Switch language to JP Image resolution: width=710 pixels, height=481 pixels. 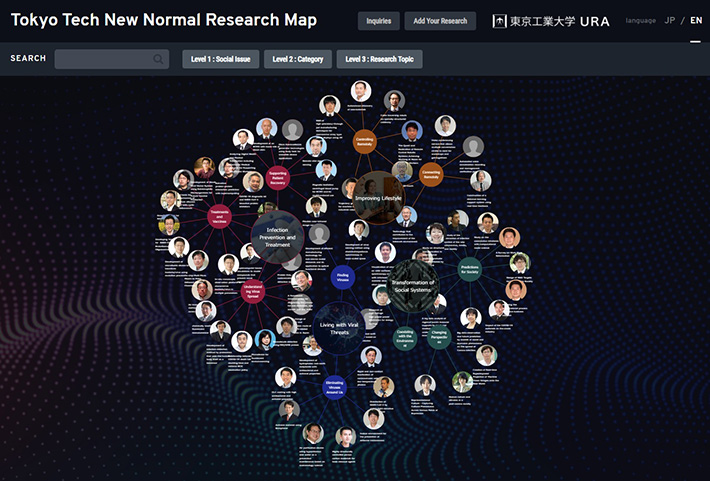[x=670, y=20]
